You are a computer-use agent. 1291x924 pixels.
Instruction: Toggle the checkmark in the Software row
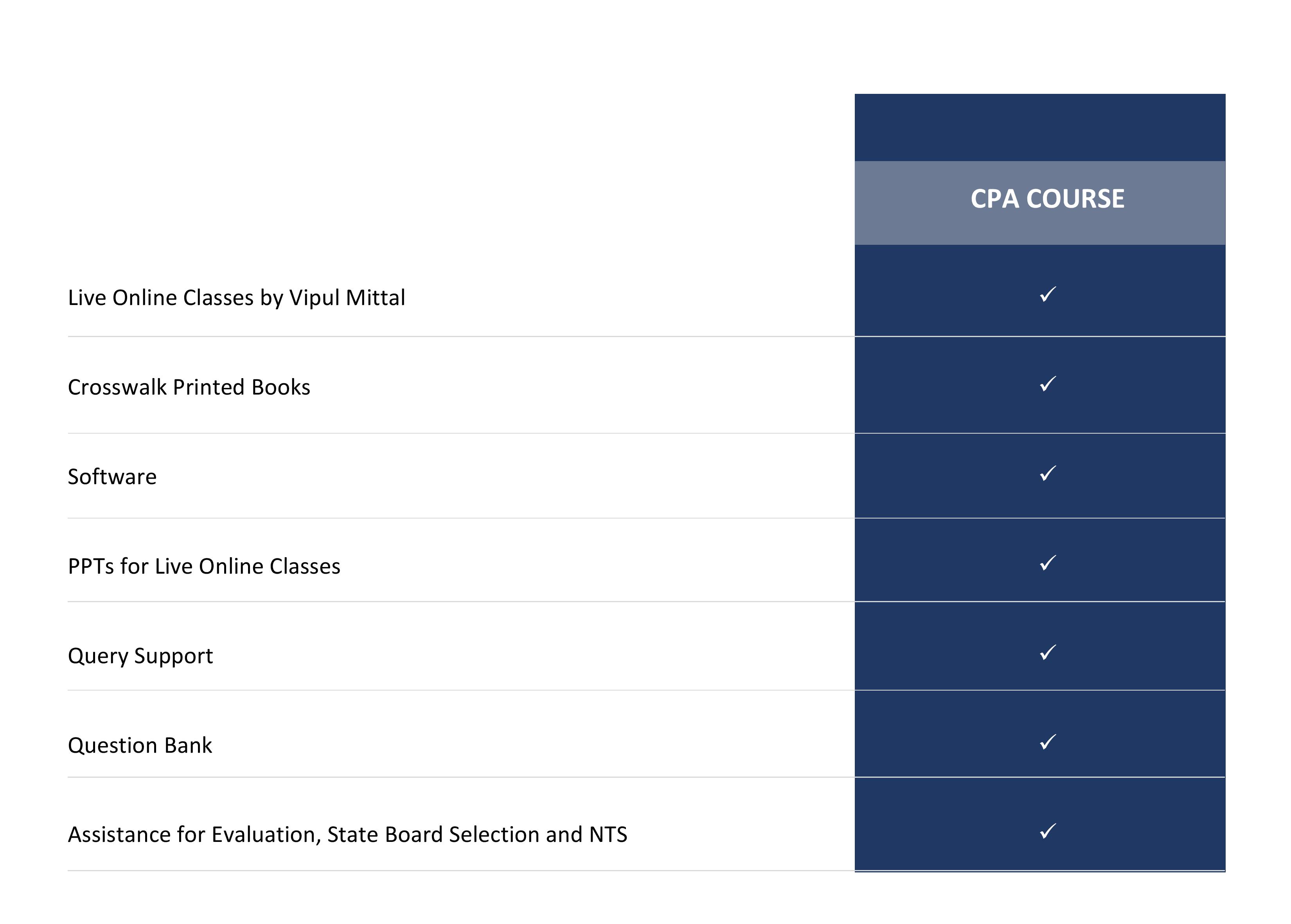coord(1047,474)
